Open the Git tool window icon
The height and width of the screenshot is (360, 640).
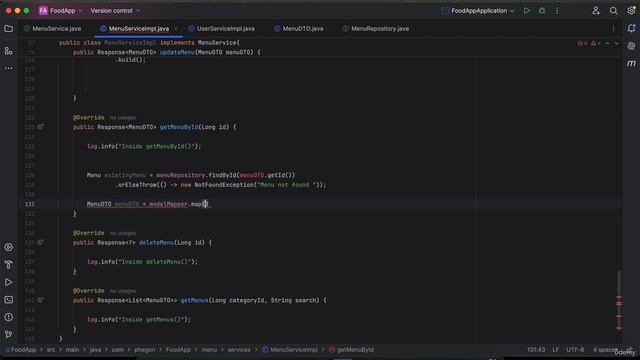point(9,335)
